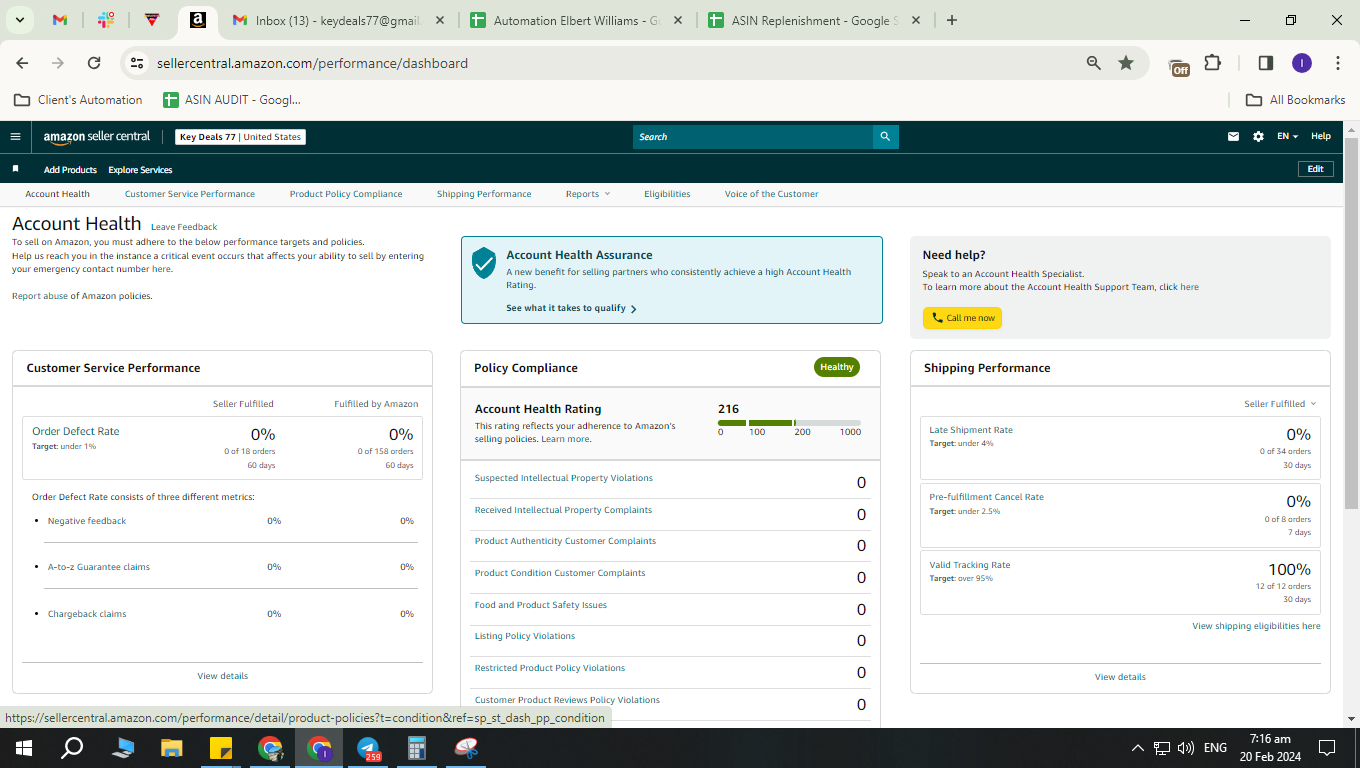The width and height of the screenshot is (1360, 768).
Task: Open the volume control in system tray
Action: point(1186,748)
